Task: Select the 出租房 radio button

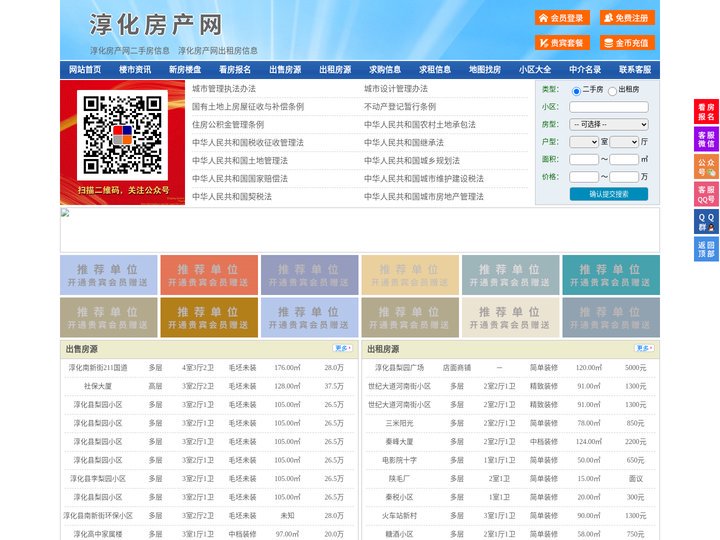Action: click(x=612, y=91)
